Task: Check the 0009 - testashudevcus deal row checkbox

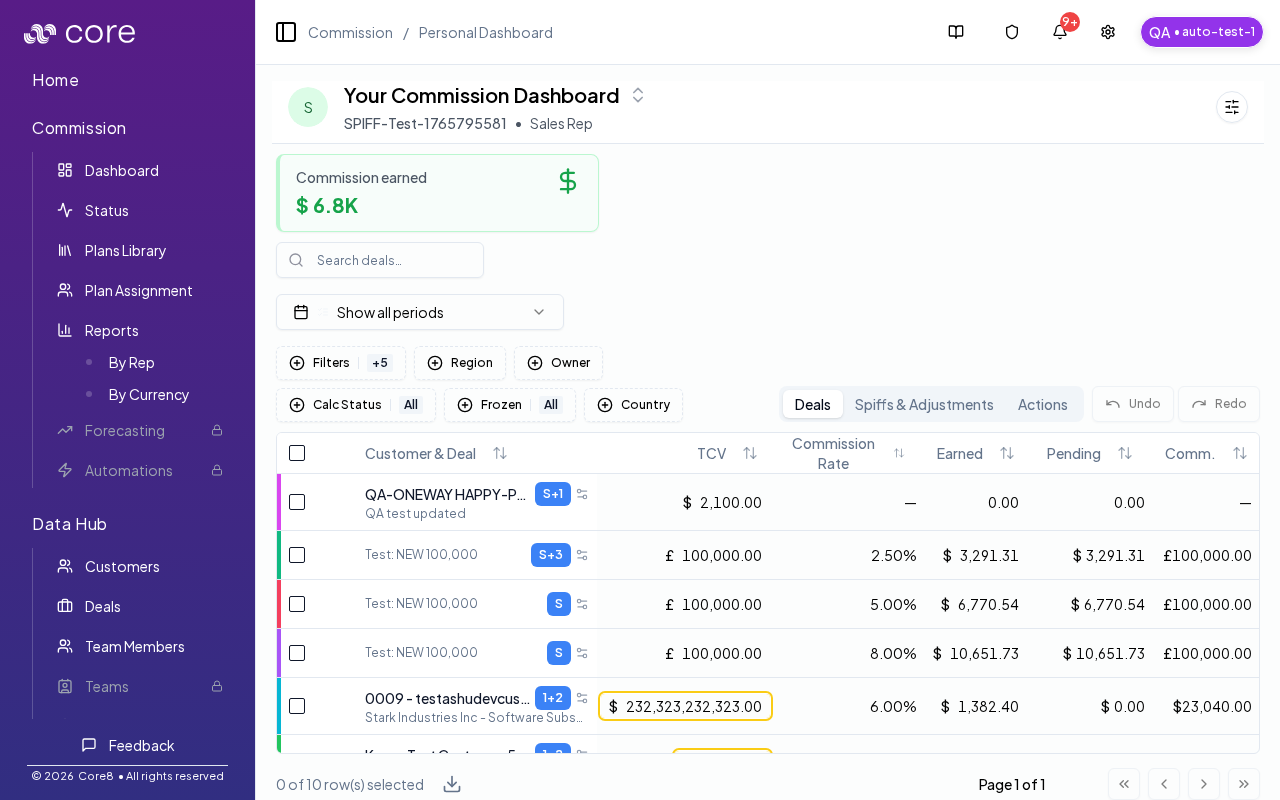Action: pyautogui.click(x=297, y=706)
